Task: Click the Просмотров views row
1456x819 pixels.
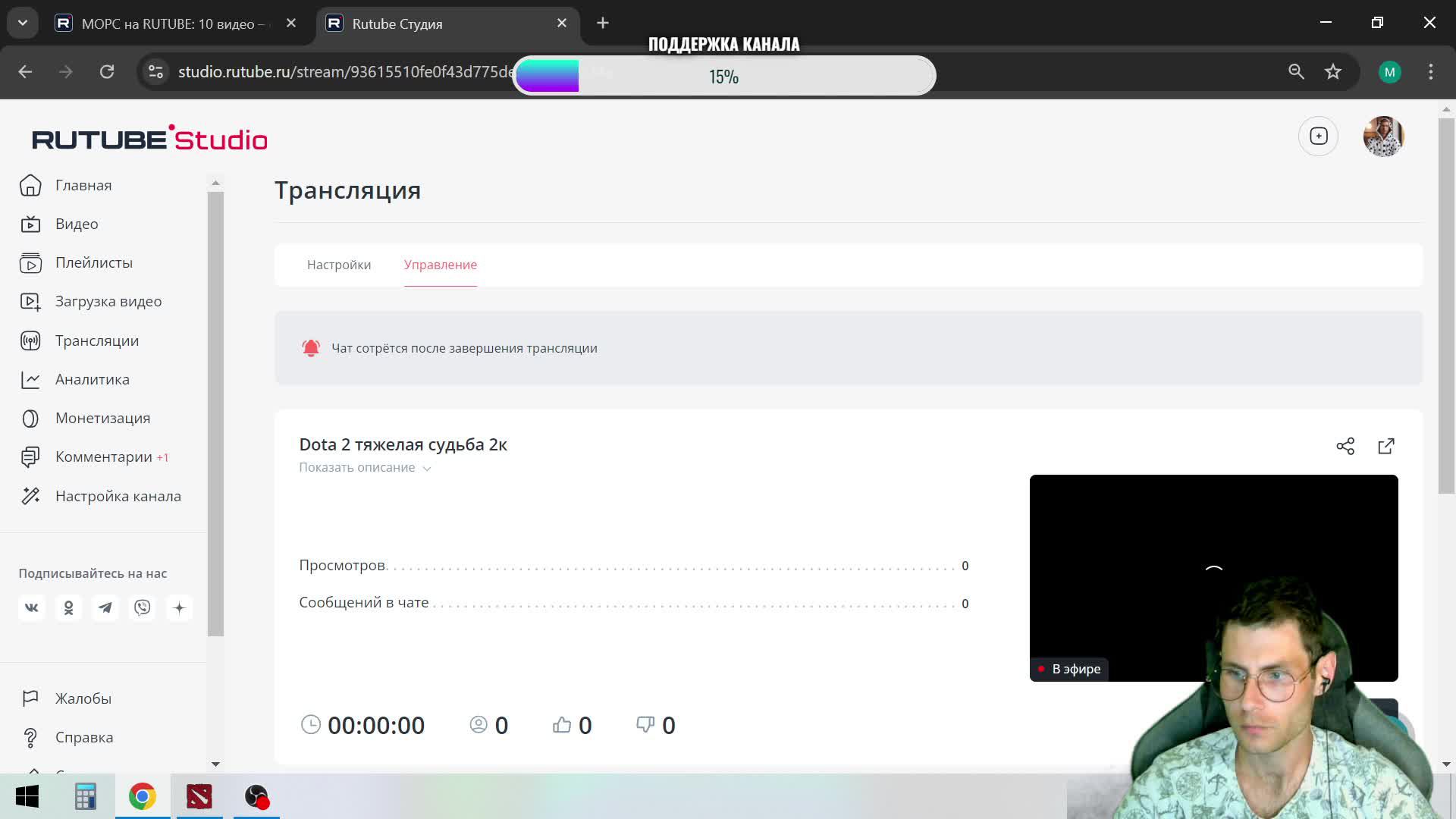Action: [x=634, y=566]
